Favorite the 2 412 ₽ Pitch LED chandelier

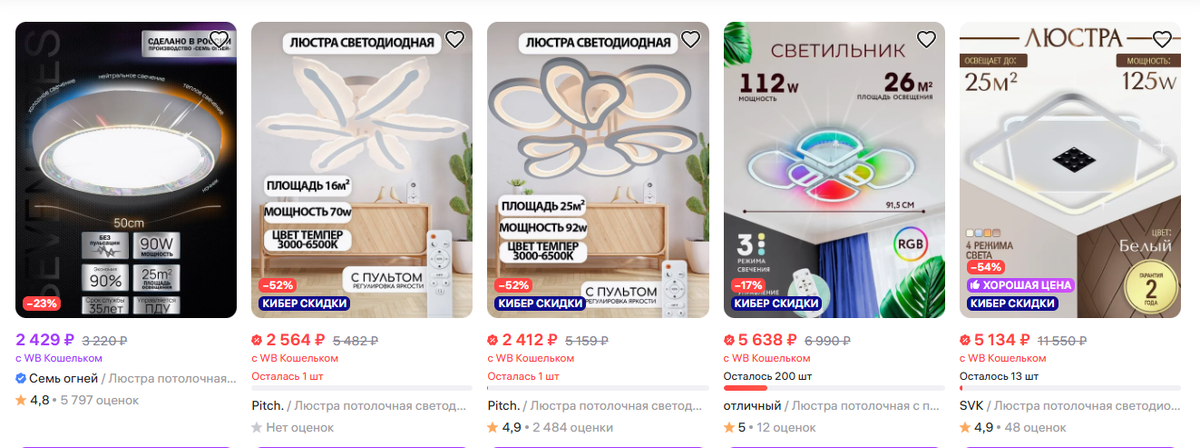(690, 40)
